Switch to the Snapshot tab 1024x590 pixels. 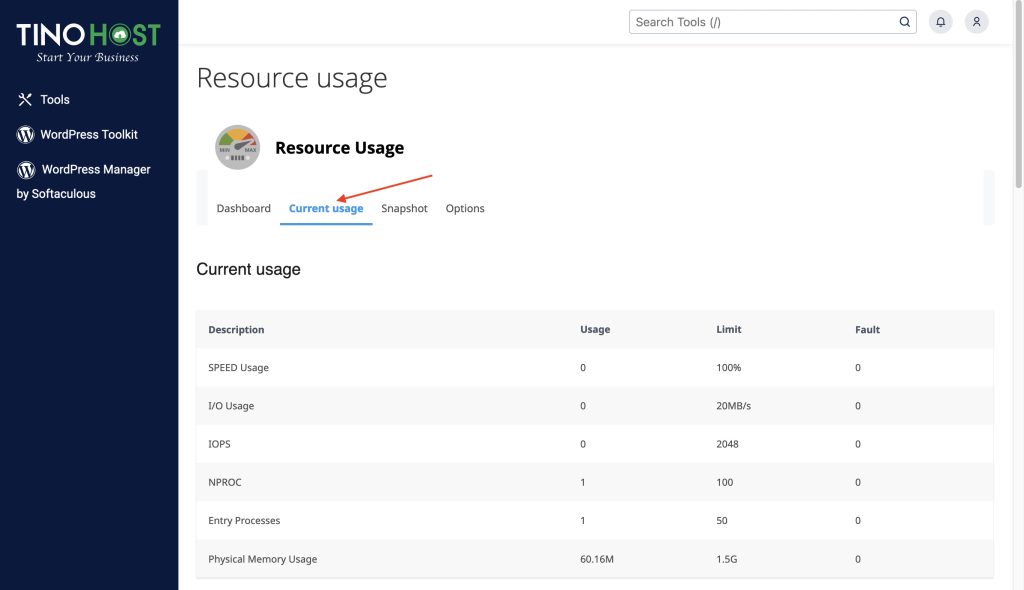point(404,208)
